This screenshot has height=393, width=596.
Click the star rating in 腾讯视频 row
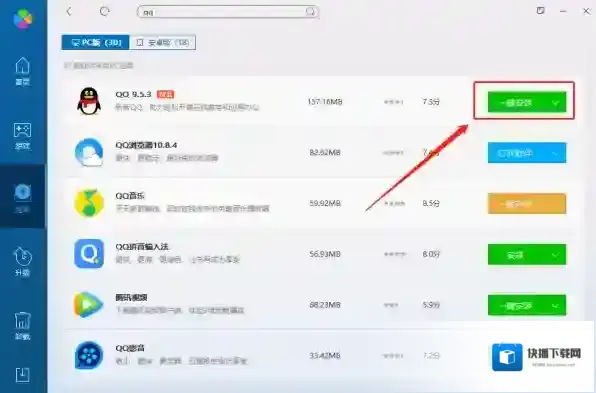tap(391, 305)
